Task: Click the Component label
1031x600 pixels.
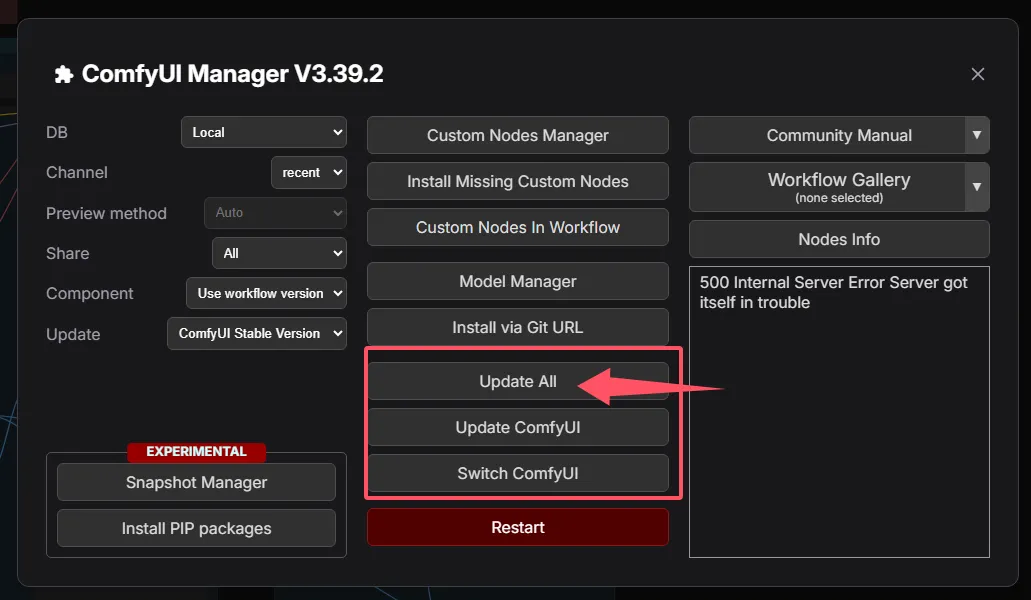Action: click(89, 293)
